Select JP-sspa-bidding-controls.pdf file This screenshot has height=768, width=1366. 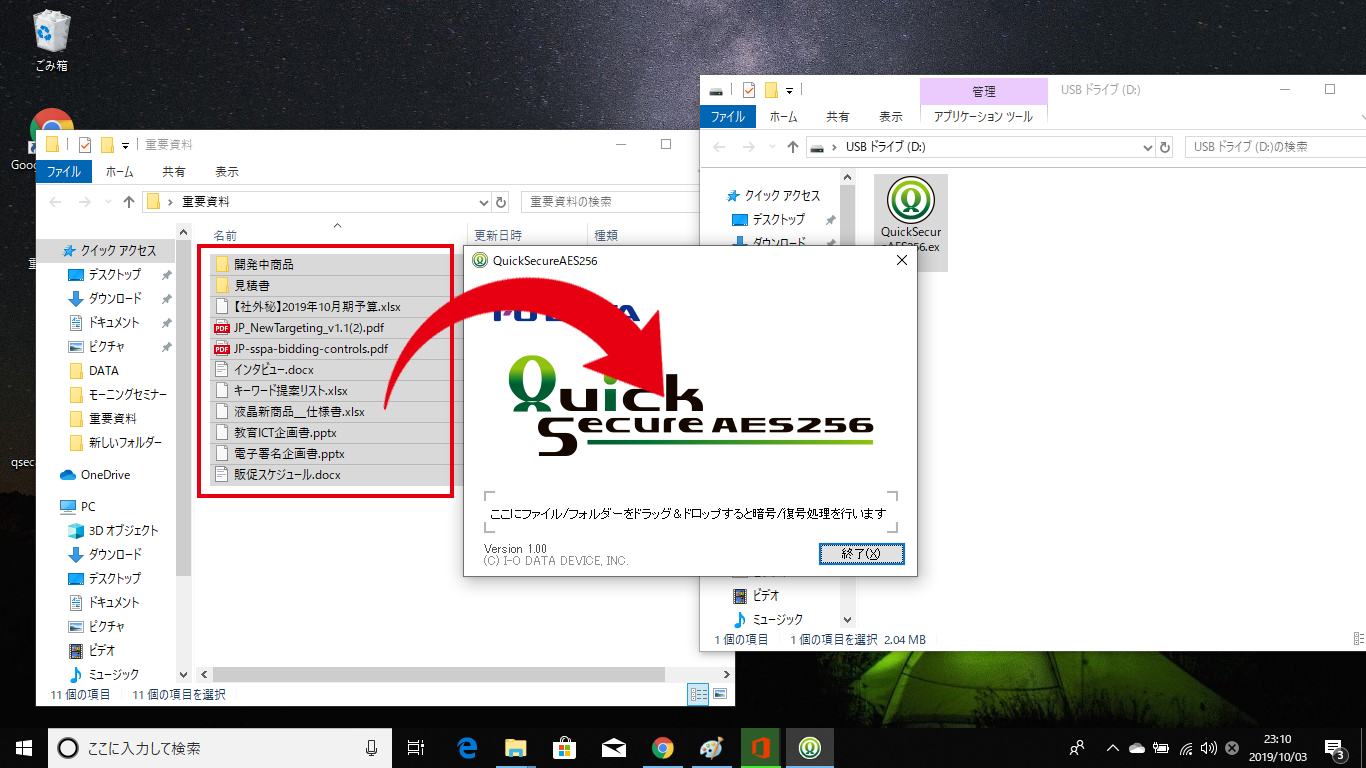(311, 349)
